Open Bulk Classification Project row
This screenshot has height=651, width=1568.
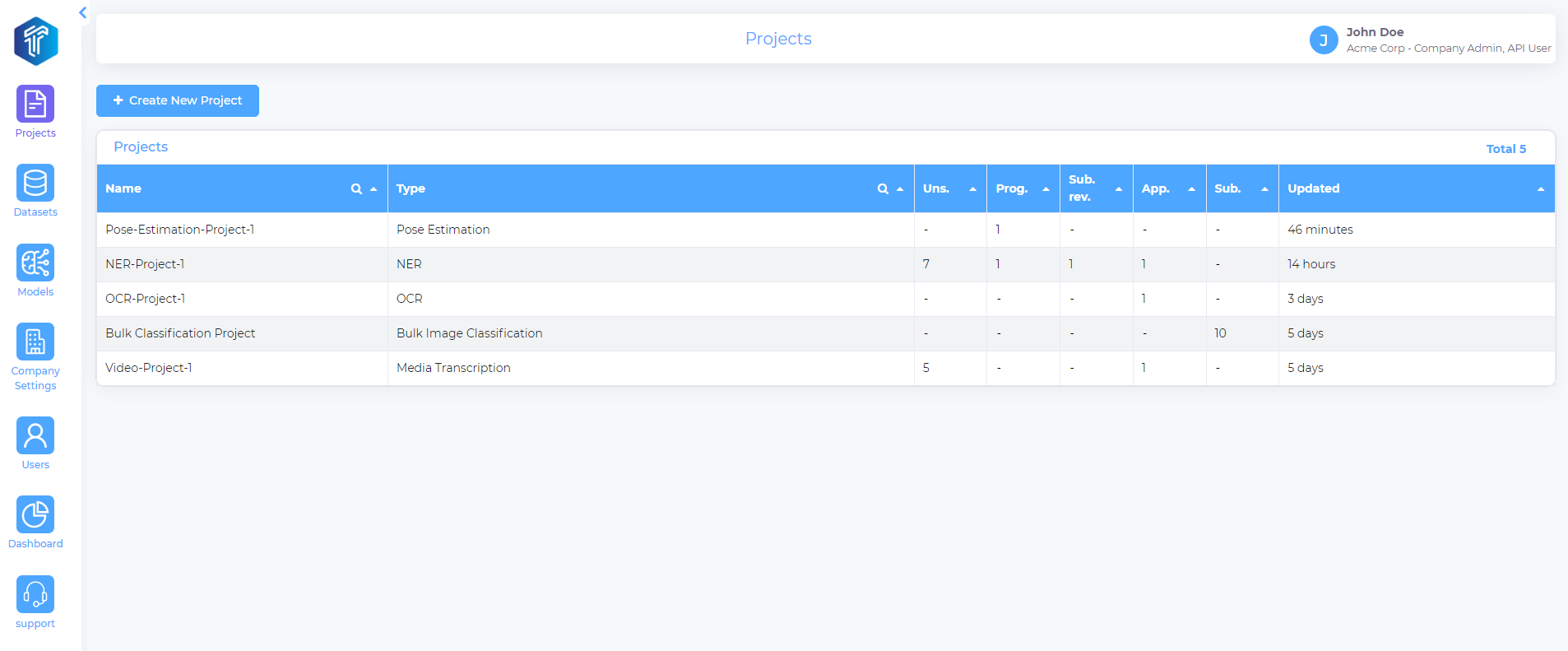coord(826,333)
